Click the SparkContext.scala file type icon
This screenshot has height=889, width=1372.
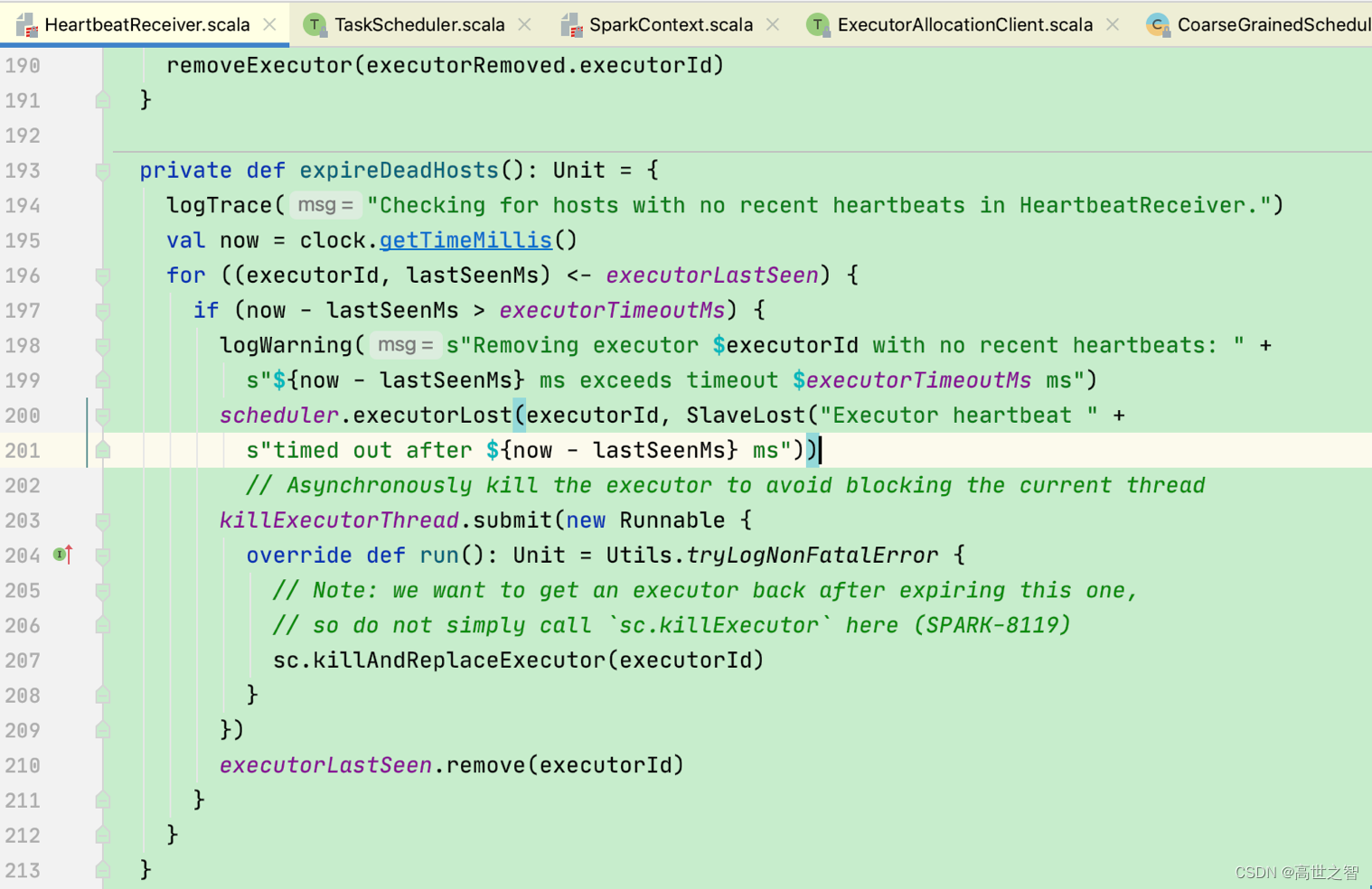pyautogui.click(x=570, y=24)
